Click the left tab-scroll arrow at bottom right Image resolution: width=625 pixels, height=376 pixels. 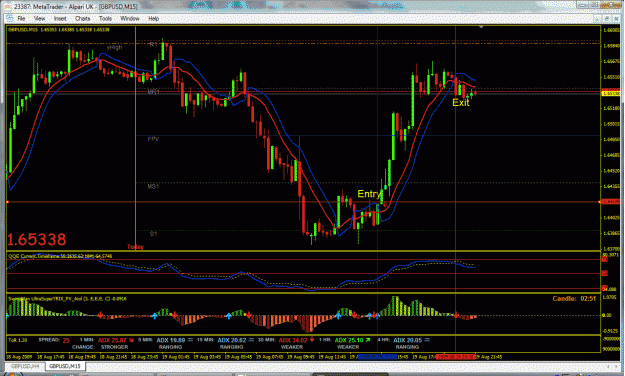[609, 366]
